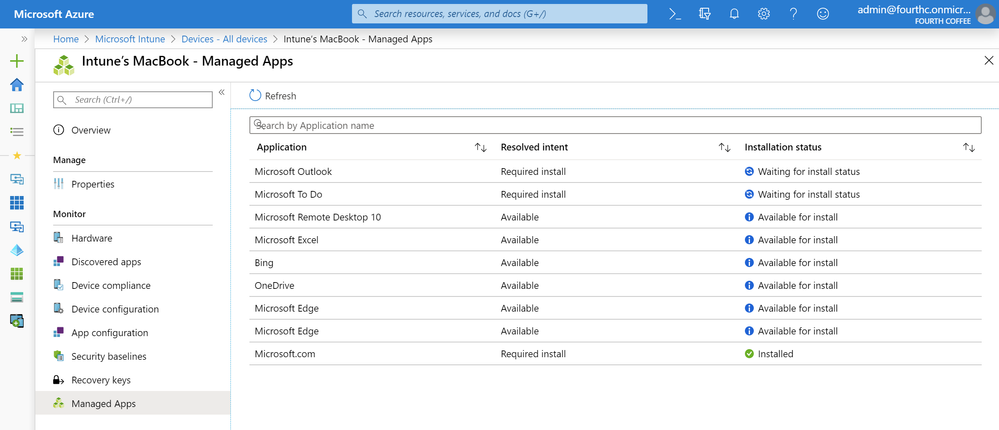The image size is (999, 430).
Task: Click the Installed status text for Microsoft.com
Action: (775, 354)
